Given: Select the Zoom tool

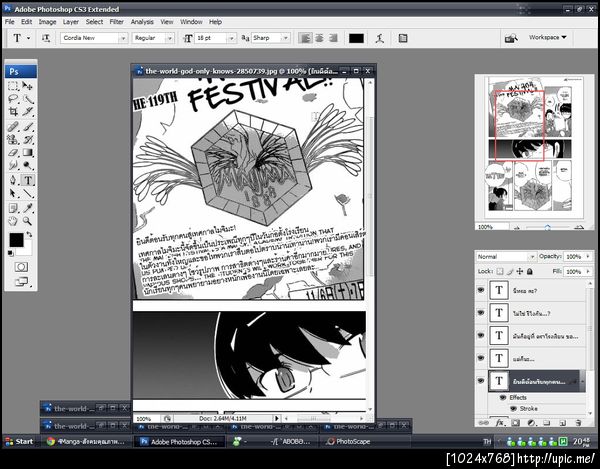Looking at the screenshot, I should coord(28,221).
